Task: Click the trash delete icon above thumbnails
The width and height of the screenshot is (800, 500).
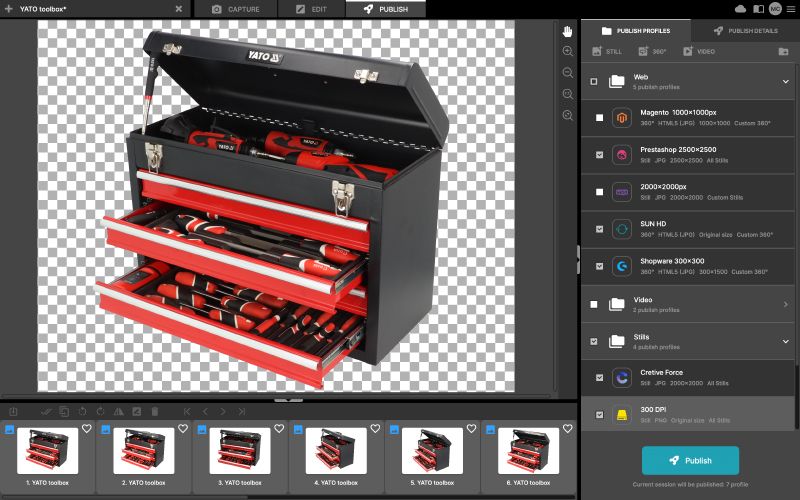Action: (x=154, y=411)
